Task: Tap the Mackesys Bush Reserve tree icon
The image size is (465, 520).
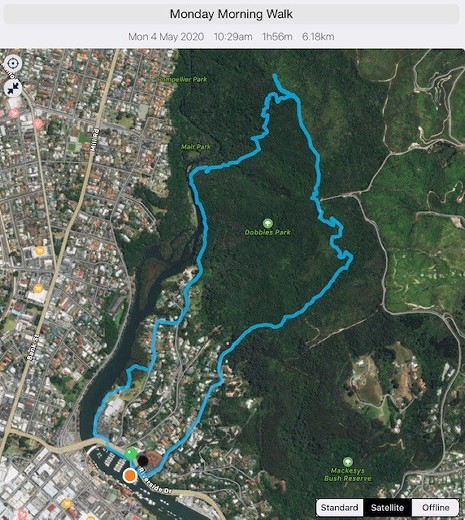Action: coord(347,462)
